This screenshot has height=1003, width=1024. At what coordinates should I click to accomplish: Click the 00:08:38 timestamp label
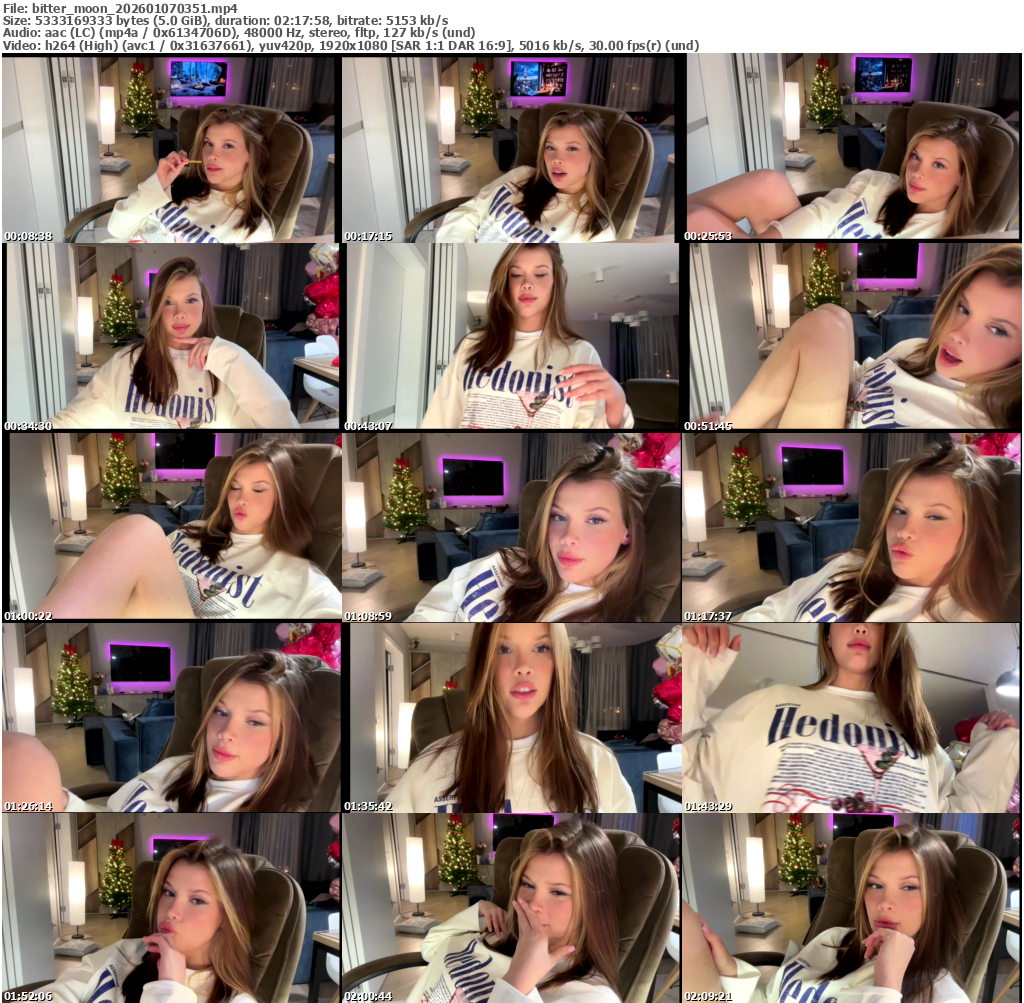click(28, 236)
